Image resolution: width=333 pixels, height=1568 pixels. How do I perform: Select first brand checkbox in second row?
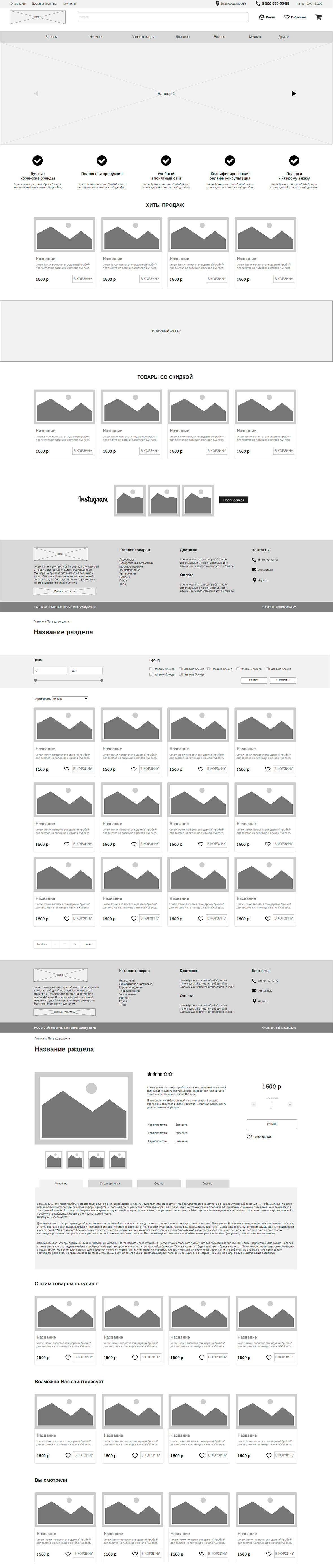[x=151, y=674]
